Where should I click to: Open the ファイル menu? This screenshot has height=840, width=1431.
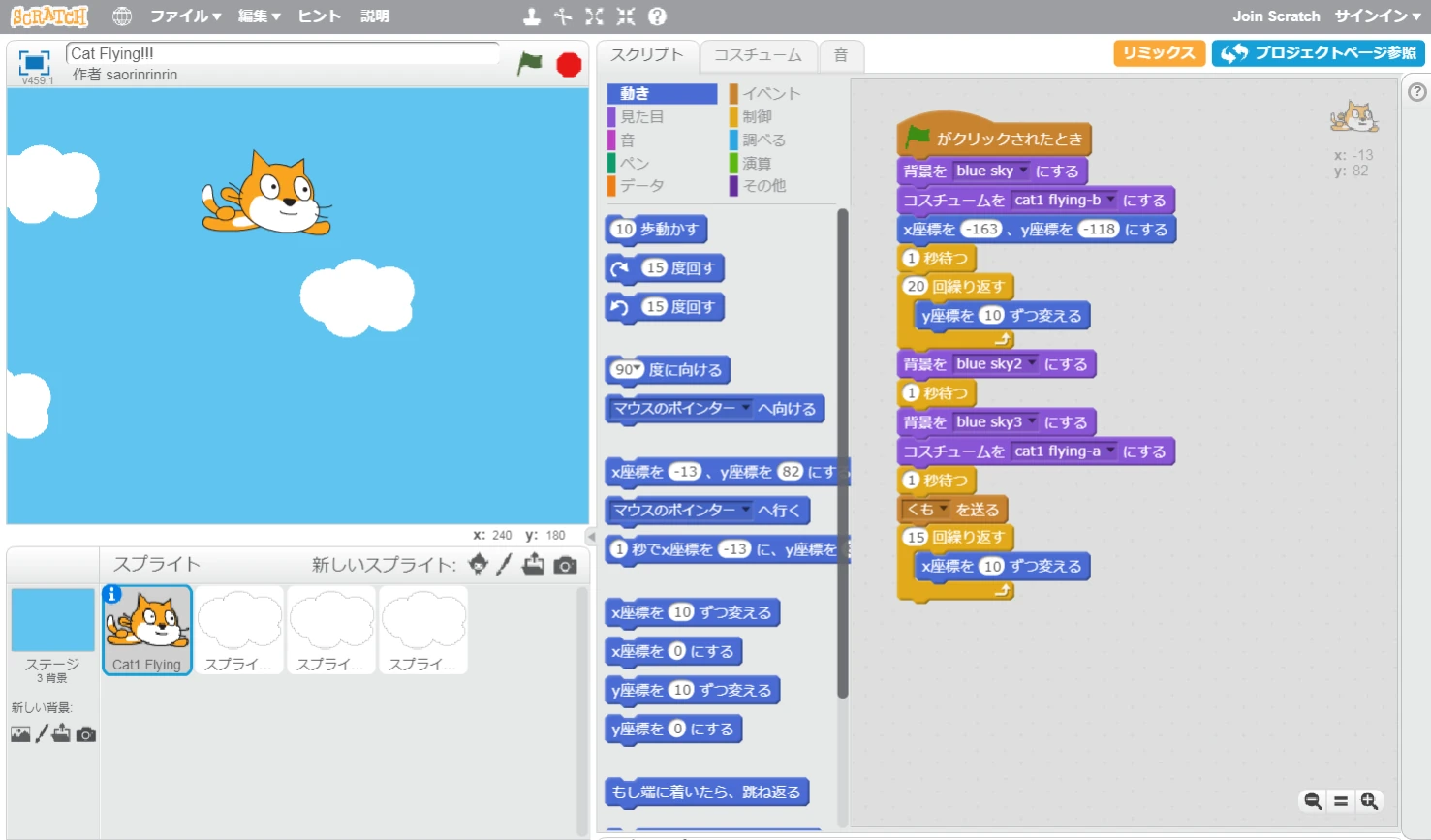pyautogui.click(x=185, y=16)
